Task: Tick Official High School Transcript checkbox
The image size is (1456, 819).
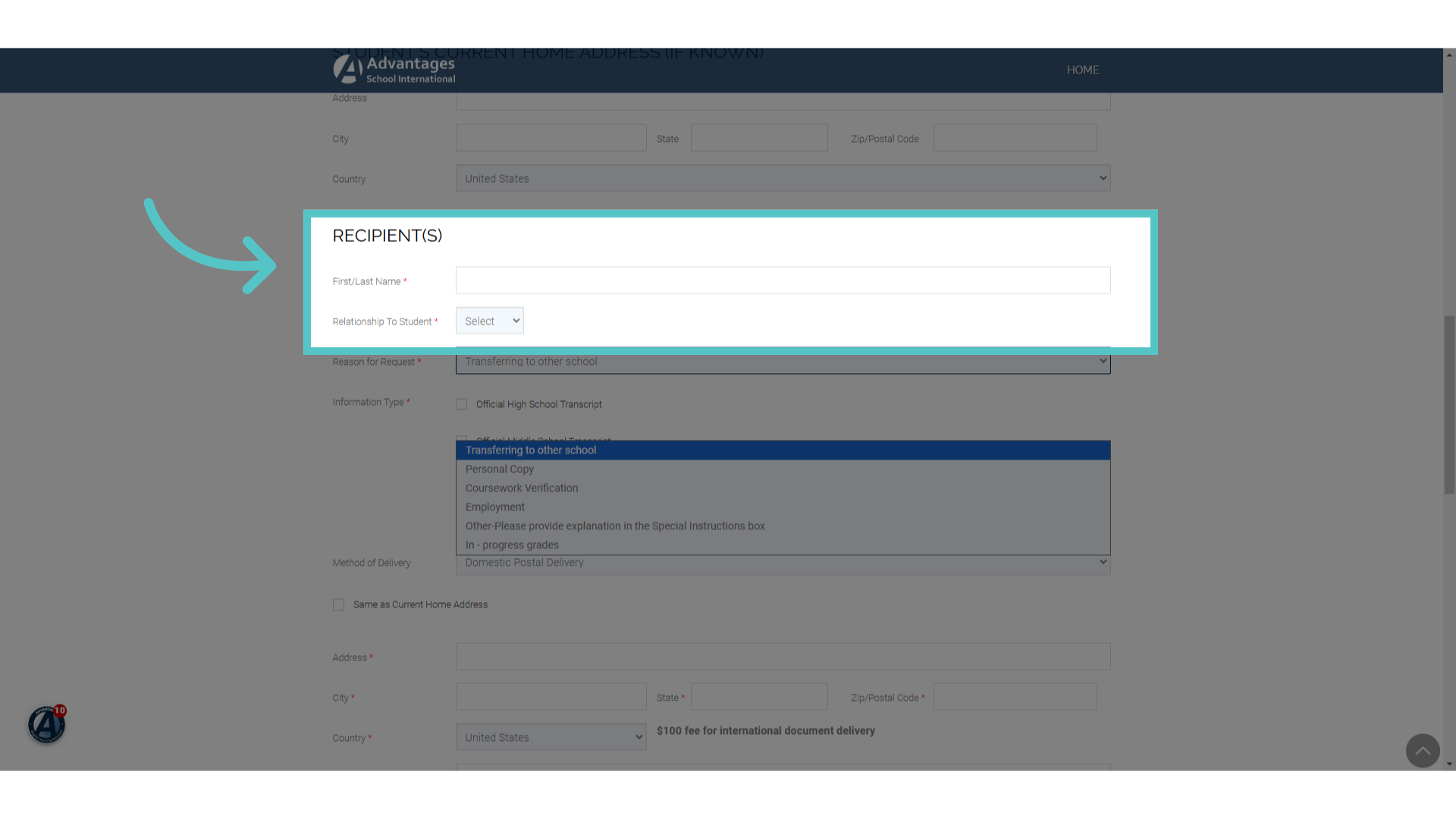Action: [x=461, y=404]
